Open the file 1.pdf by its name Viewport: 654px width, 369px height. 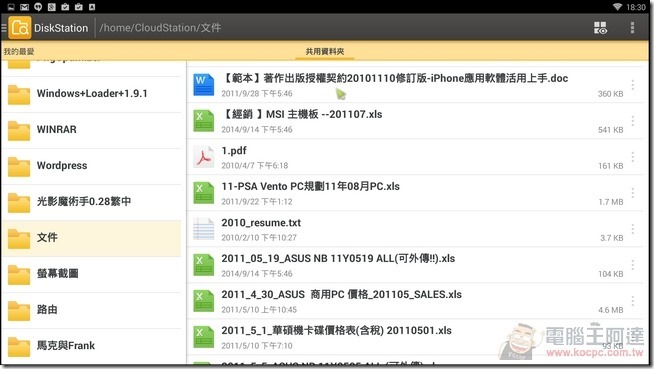[234, 151]
